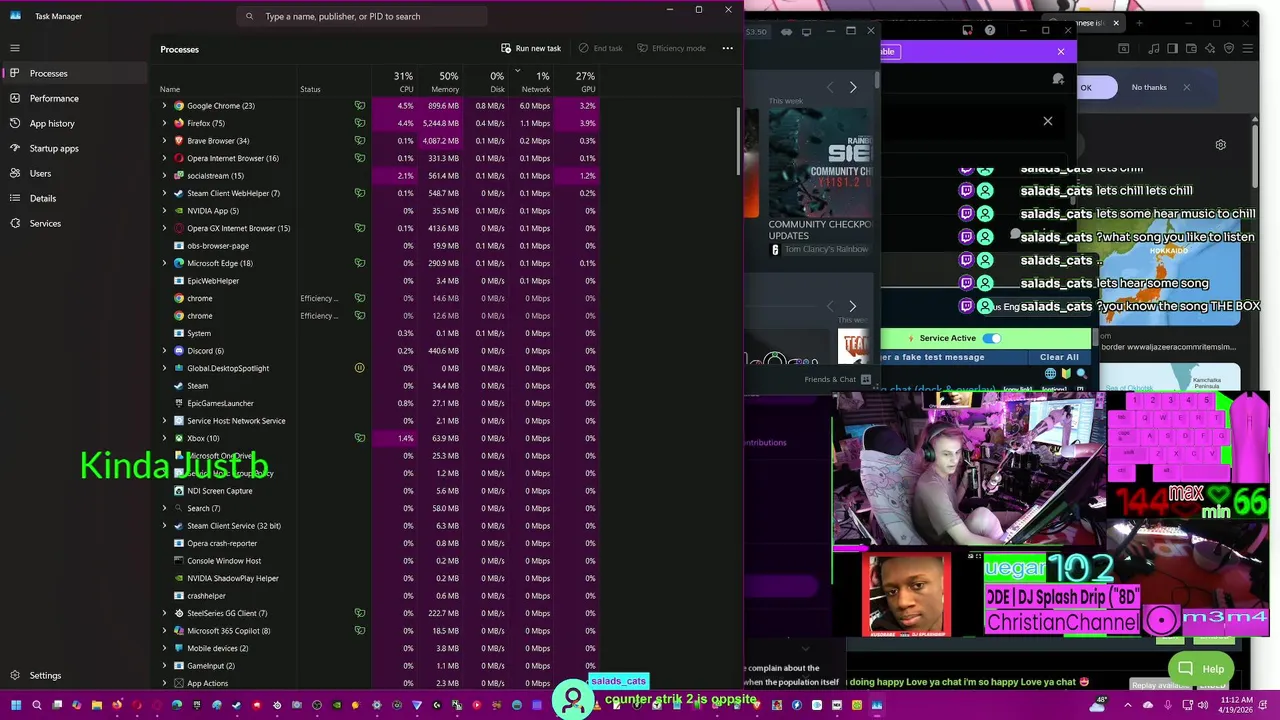Click the Microsoft Edge process icon
Viewport: 1280px width, 720px height.
pyautogui.click(x=179, y=263)
